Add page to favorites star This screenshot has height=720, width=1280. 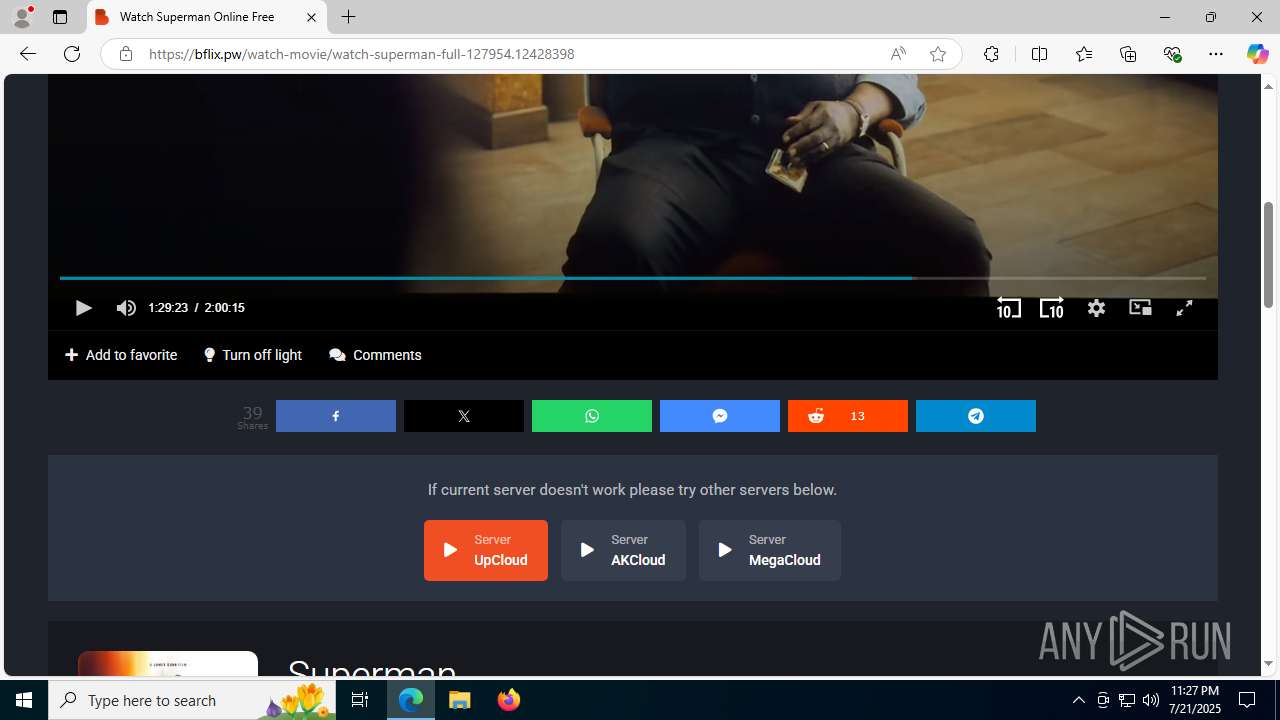tap(937, 54)
